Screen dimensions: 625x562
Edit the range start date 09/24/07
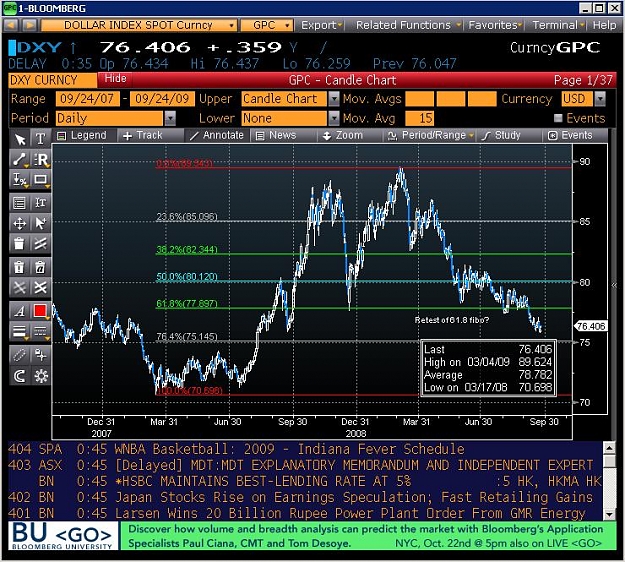click(87, 98)
